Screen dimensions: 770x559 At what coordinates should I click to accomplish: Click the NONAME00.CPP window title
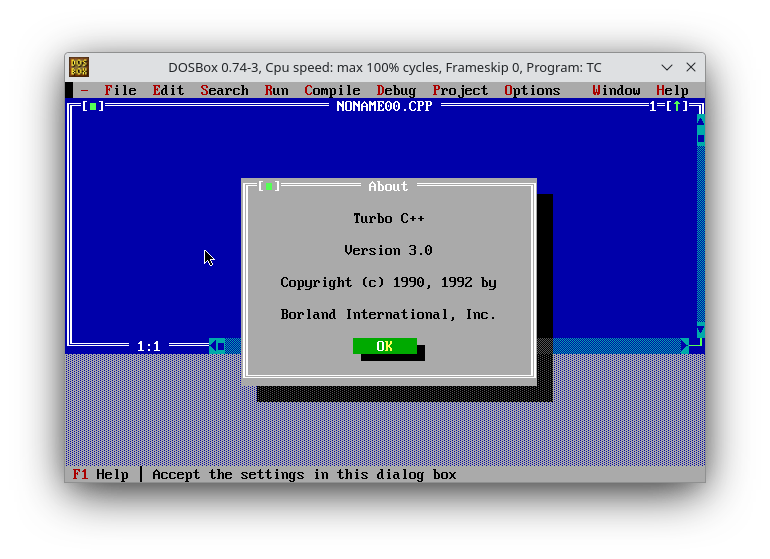click(x=384, y=106)
